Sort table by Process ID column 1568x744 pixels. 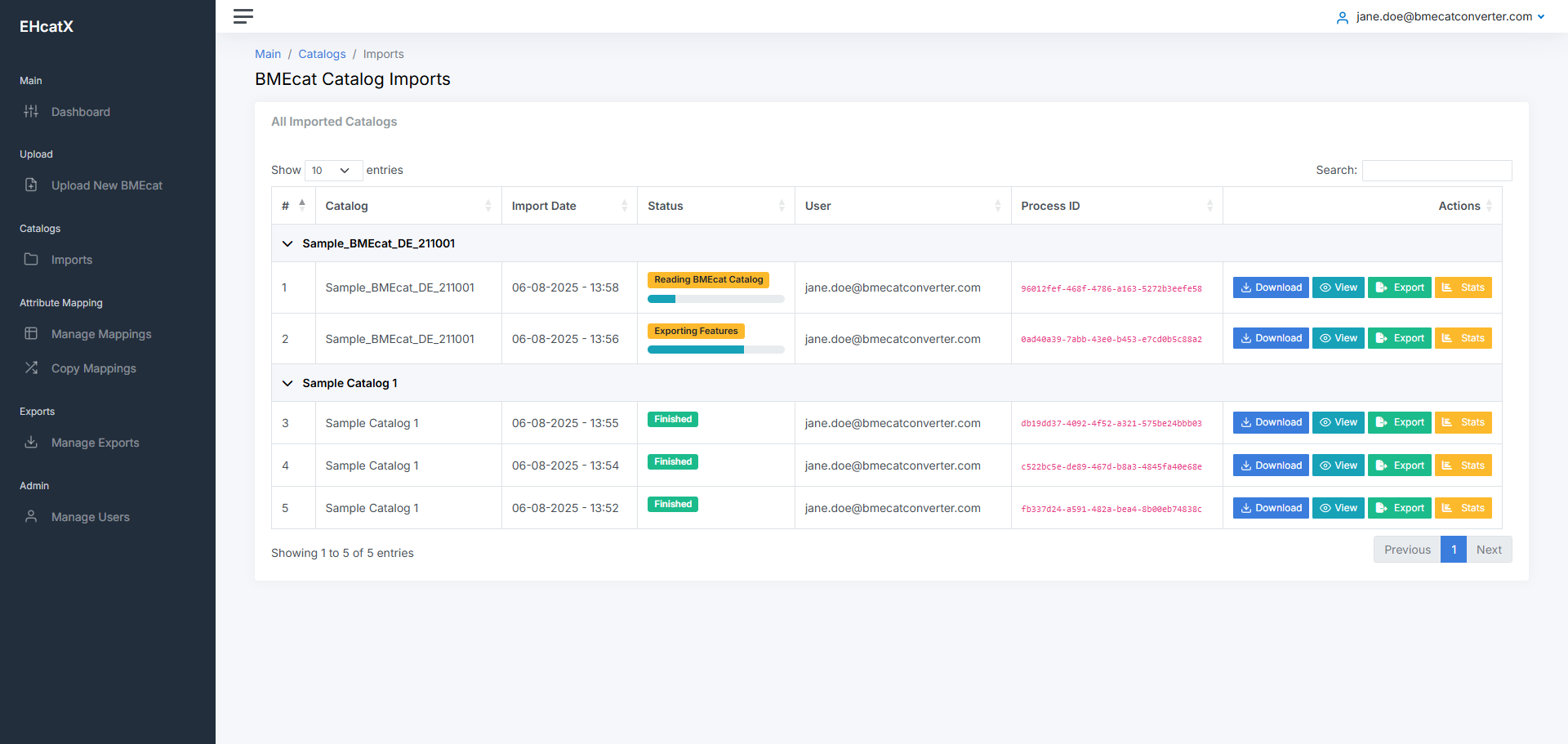[x=1116, y=206]
